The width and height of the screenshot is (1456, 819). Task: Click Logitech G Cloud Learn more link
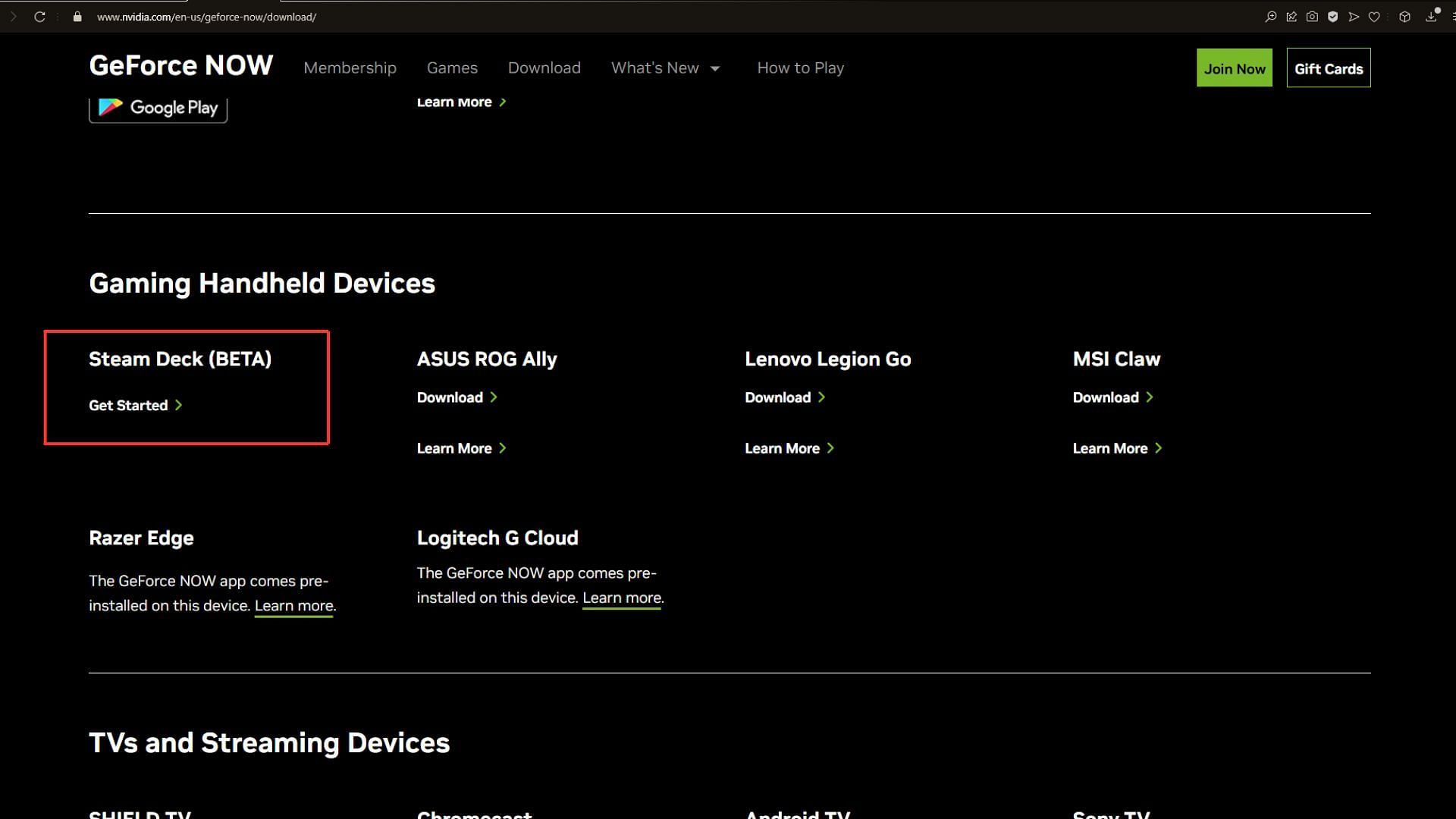pos(620,597)
